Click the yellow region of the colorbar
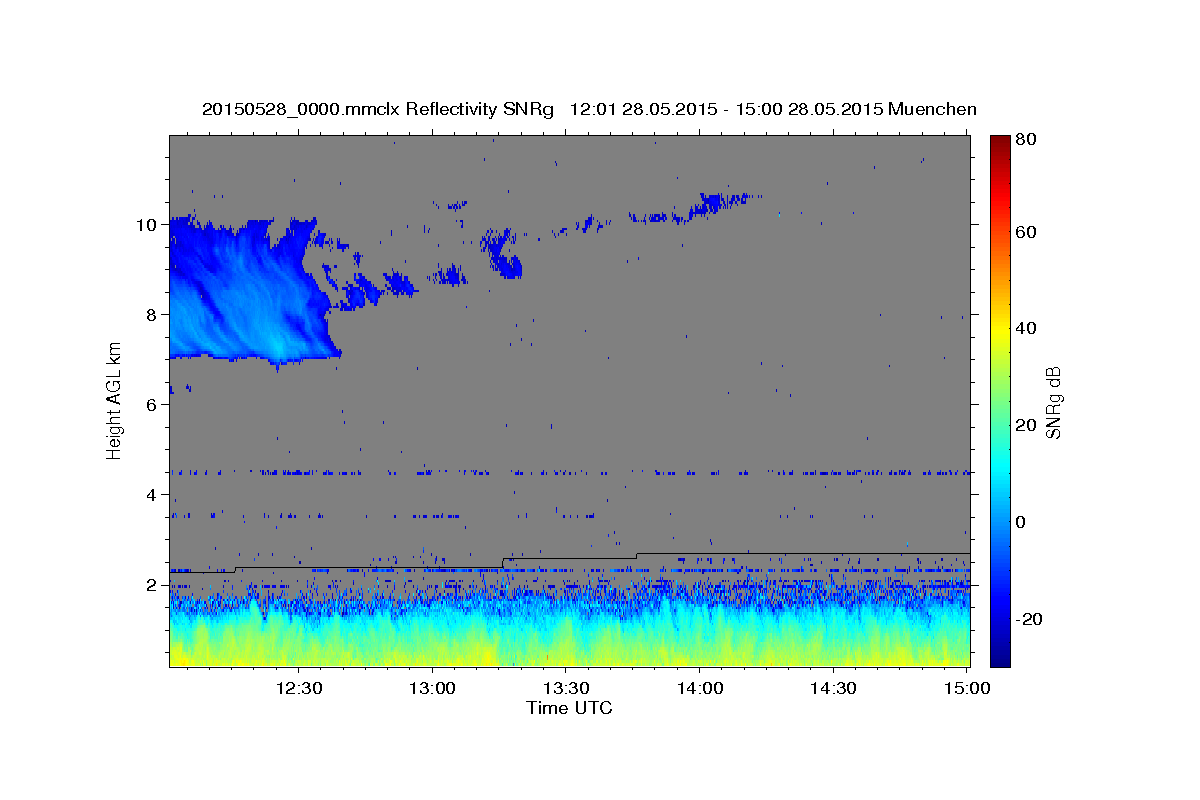The image size is (1200, 800). [1000, 330]
